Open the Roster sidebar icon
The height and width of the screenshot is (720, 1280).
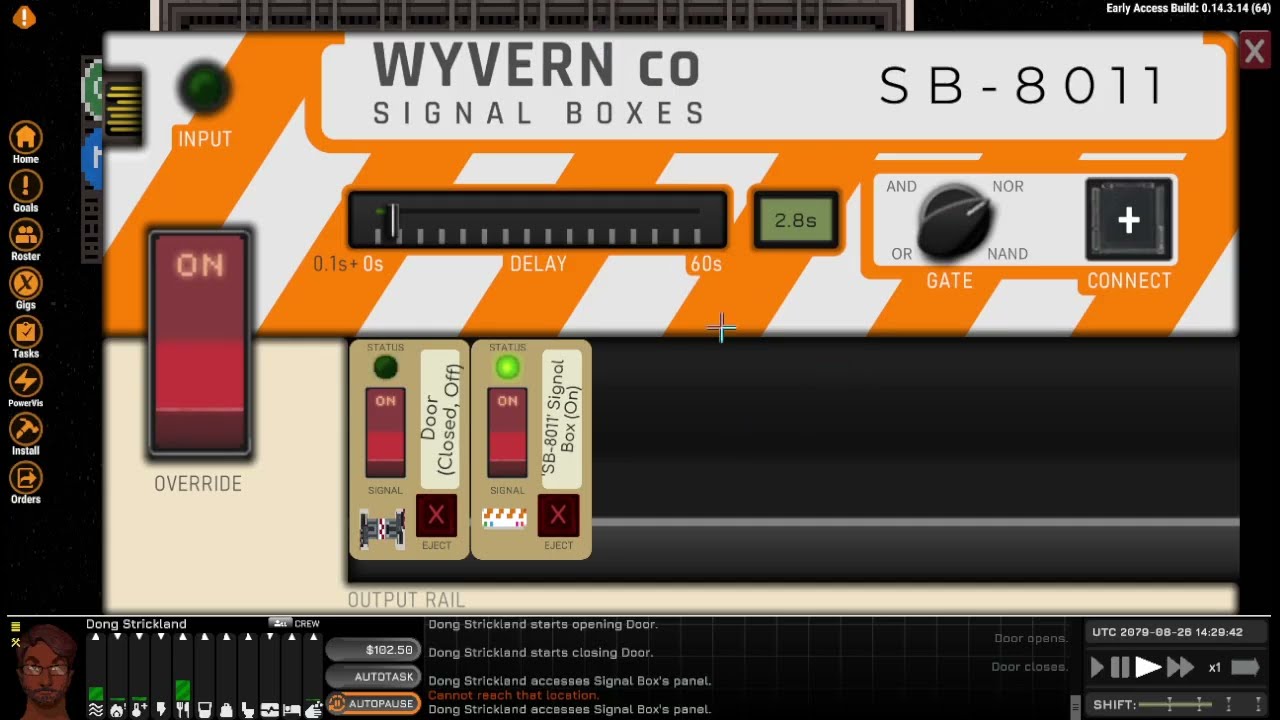pyautogui.click(x=25, y=235)
